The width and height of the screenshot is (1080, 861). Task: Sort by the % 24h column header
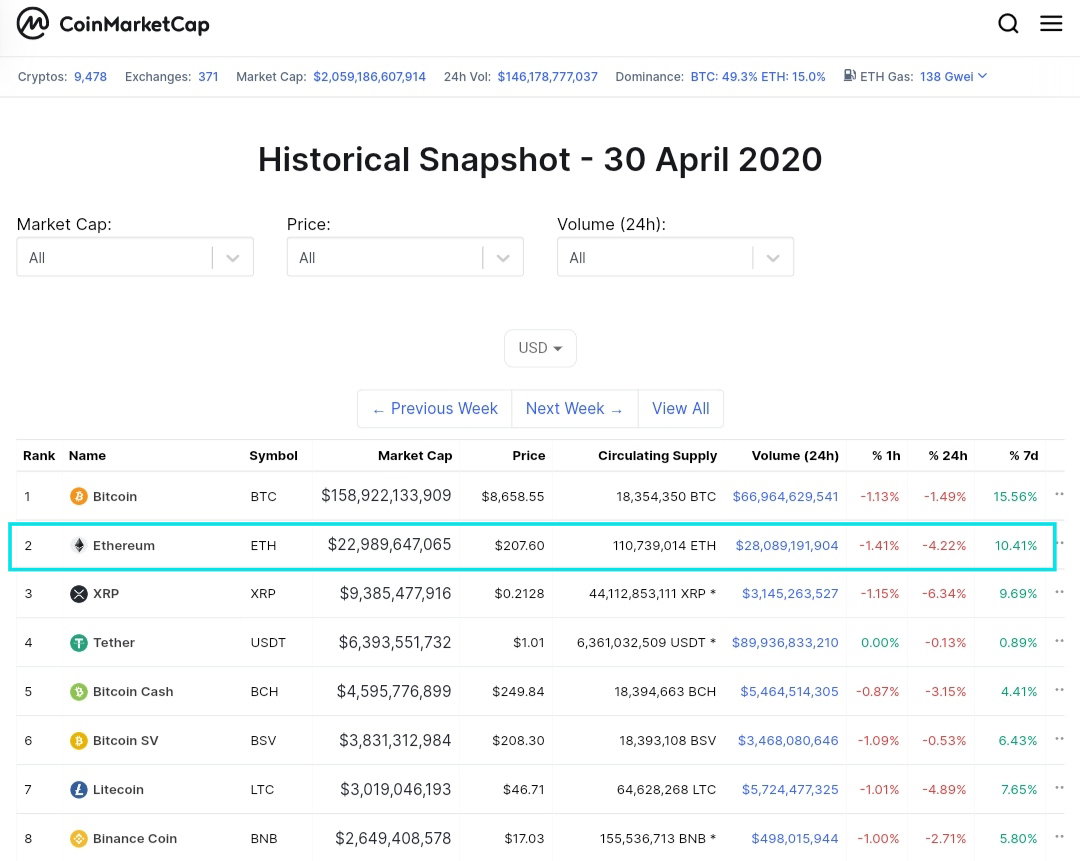tap(947, 455)
